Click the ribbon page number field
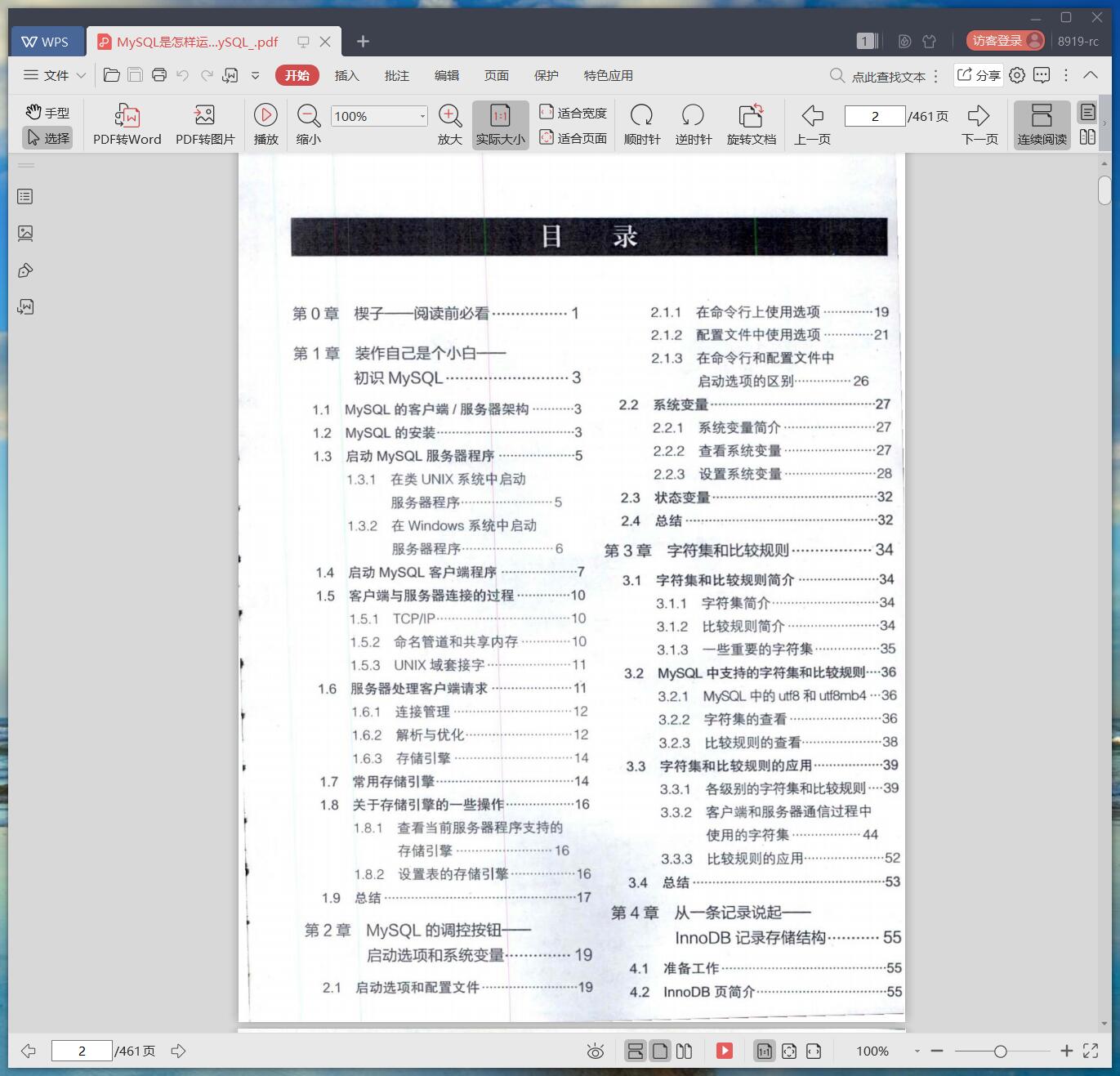1120x1076 pixels. click(875, 116)
